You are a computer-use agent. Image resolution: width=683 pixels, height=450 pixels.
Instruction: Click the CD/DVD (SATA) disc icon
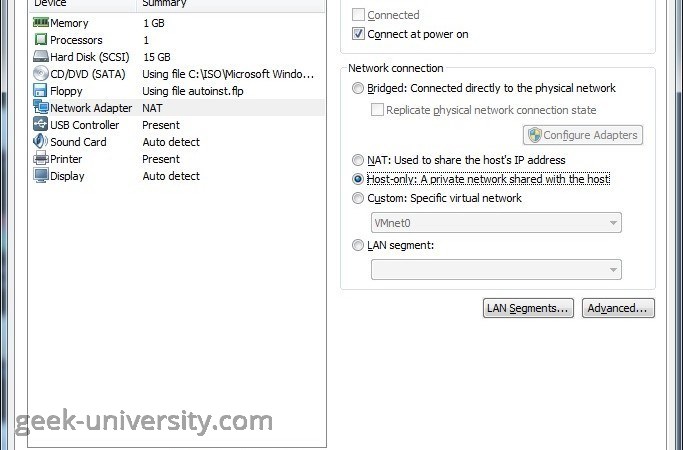point(41,74)
